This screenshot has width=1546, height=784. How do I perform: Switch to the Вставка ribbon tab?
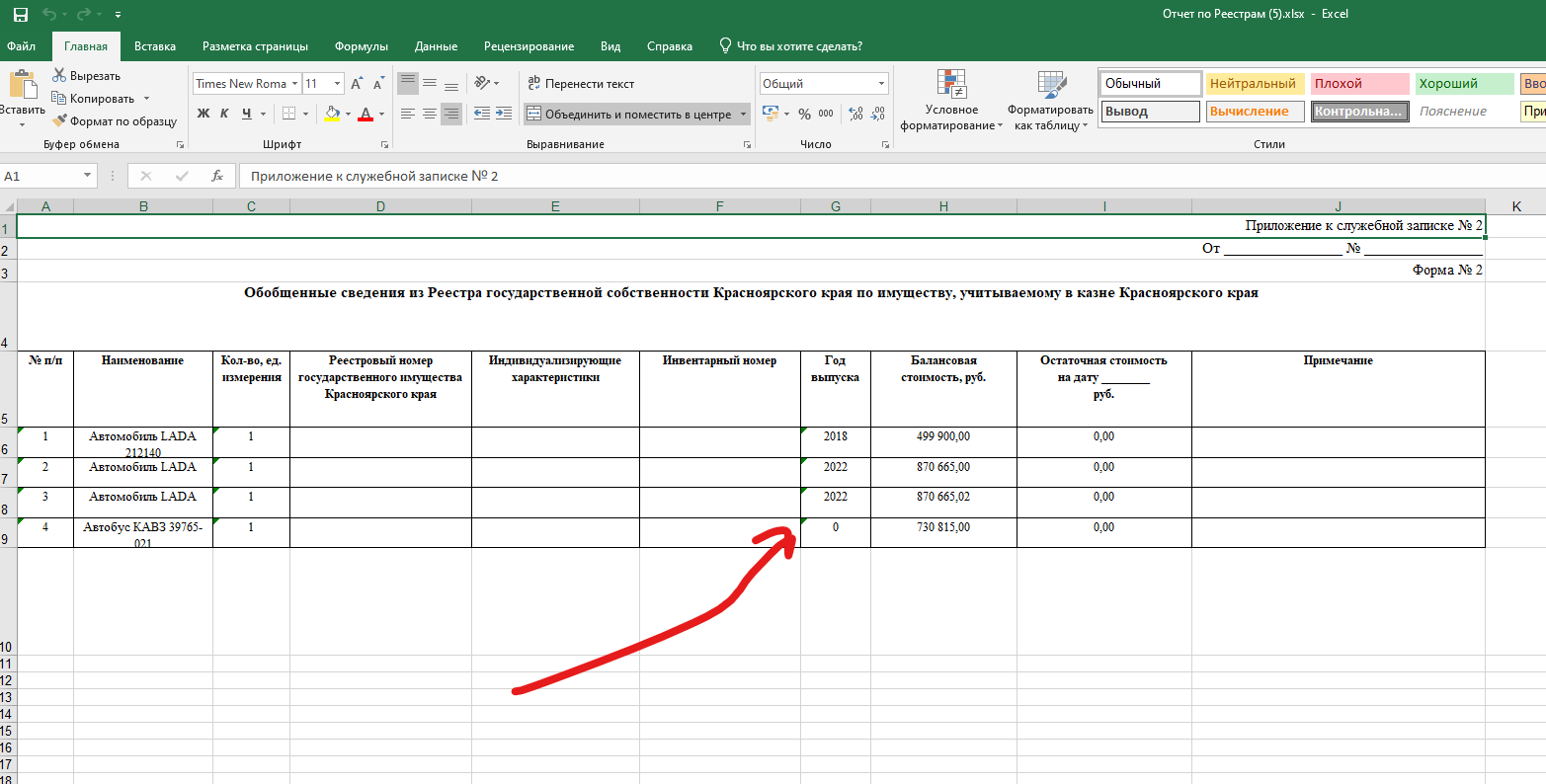(155, 46)
